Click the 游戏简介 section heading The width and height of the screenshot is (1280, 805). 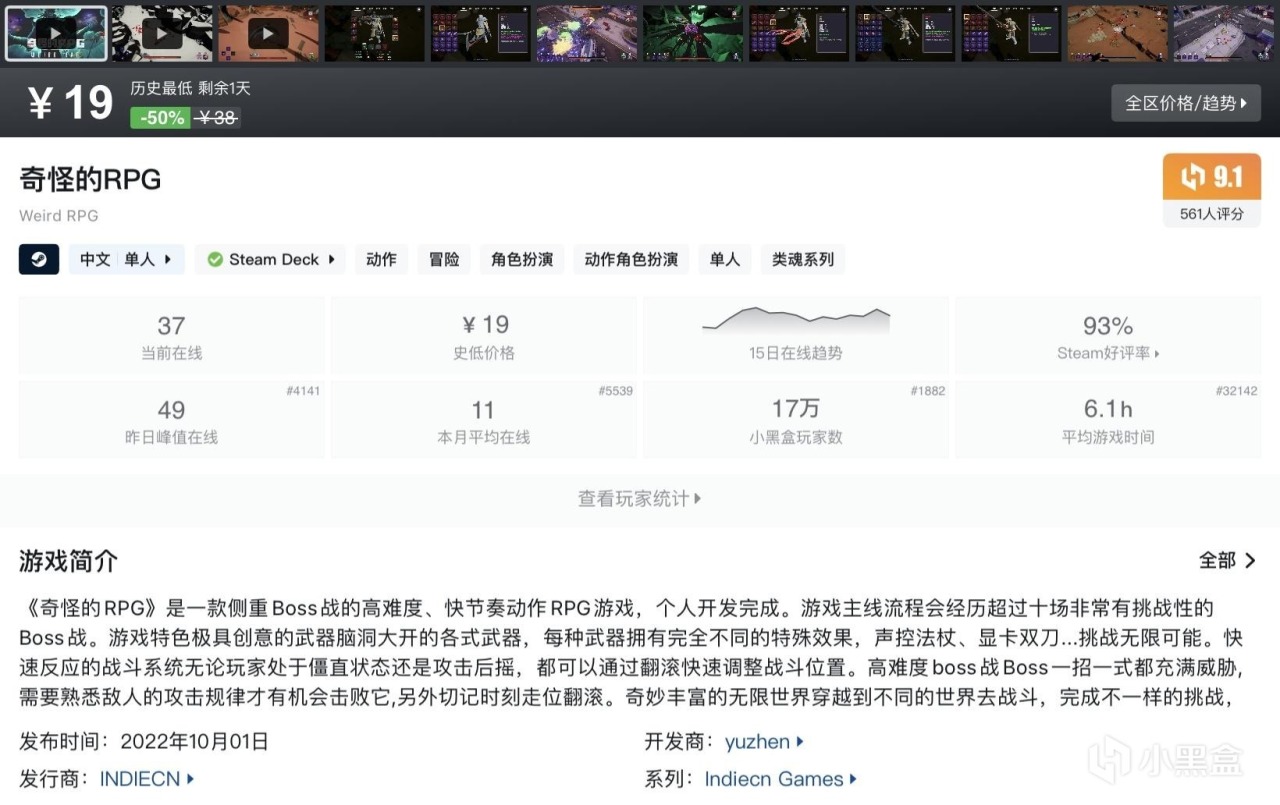point(68,561)
